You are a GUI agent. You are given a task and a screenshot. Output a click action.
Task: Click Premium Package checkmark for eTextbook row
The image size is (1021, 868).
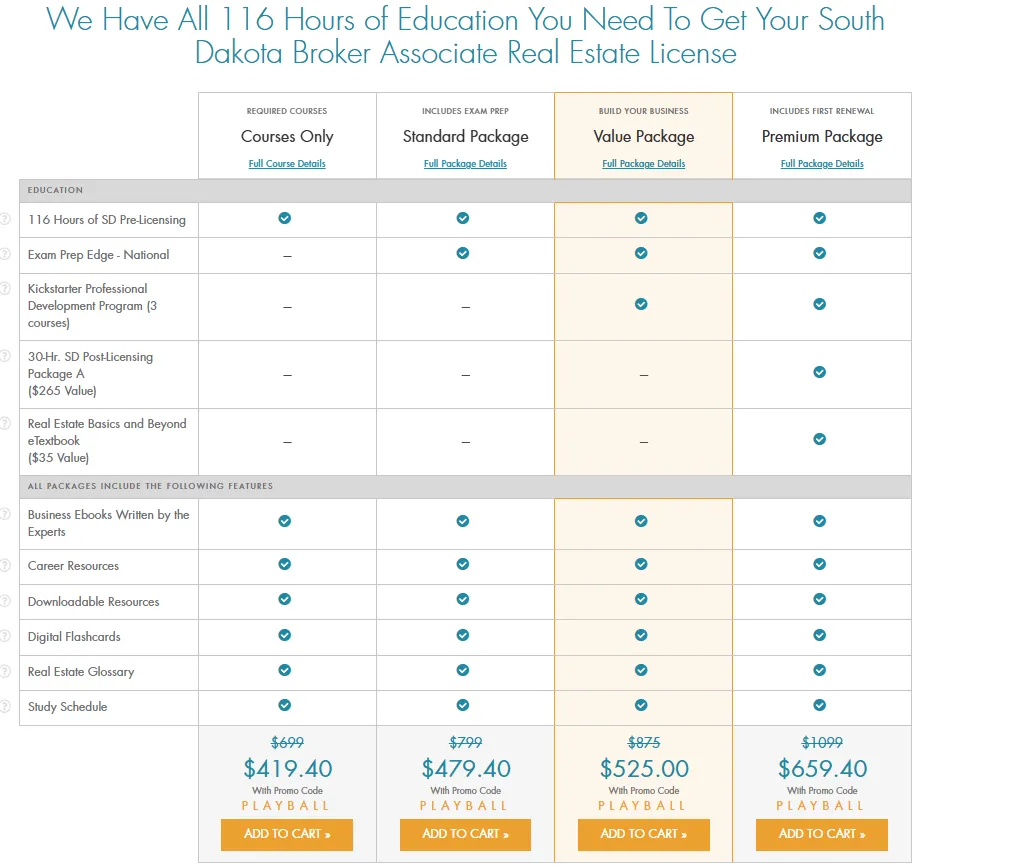(820, 439)
